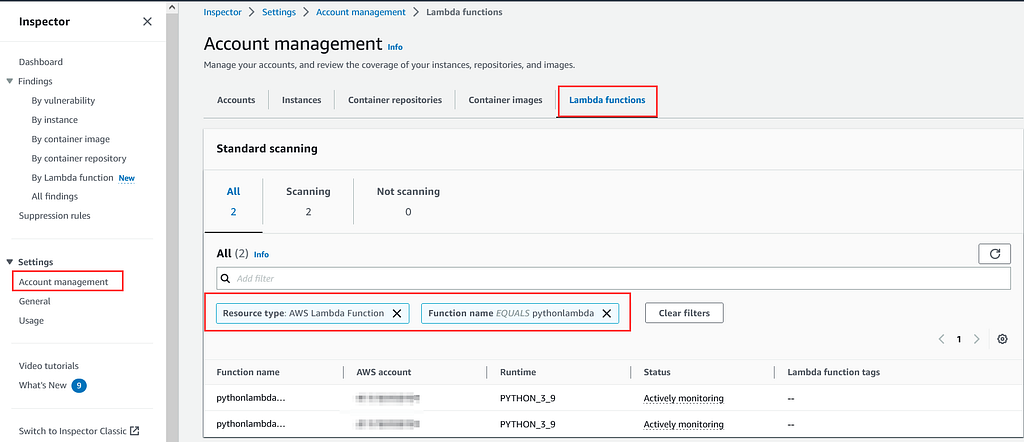
Task: Open the Inspector breadcrumb link
Action: [x=223, y=12]
